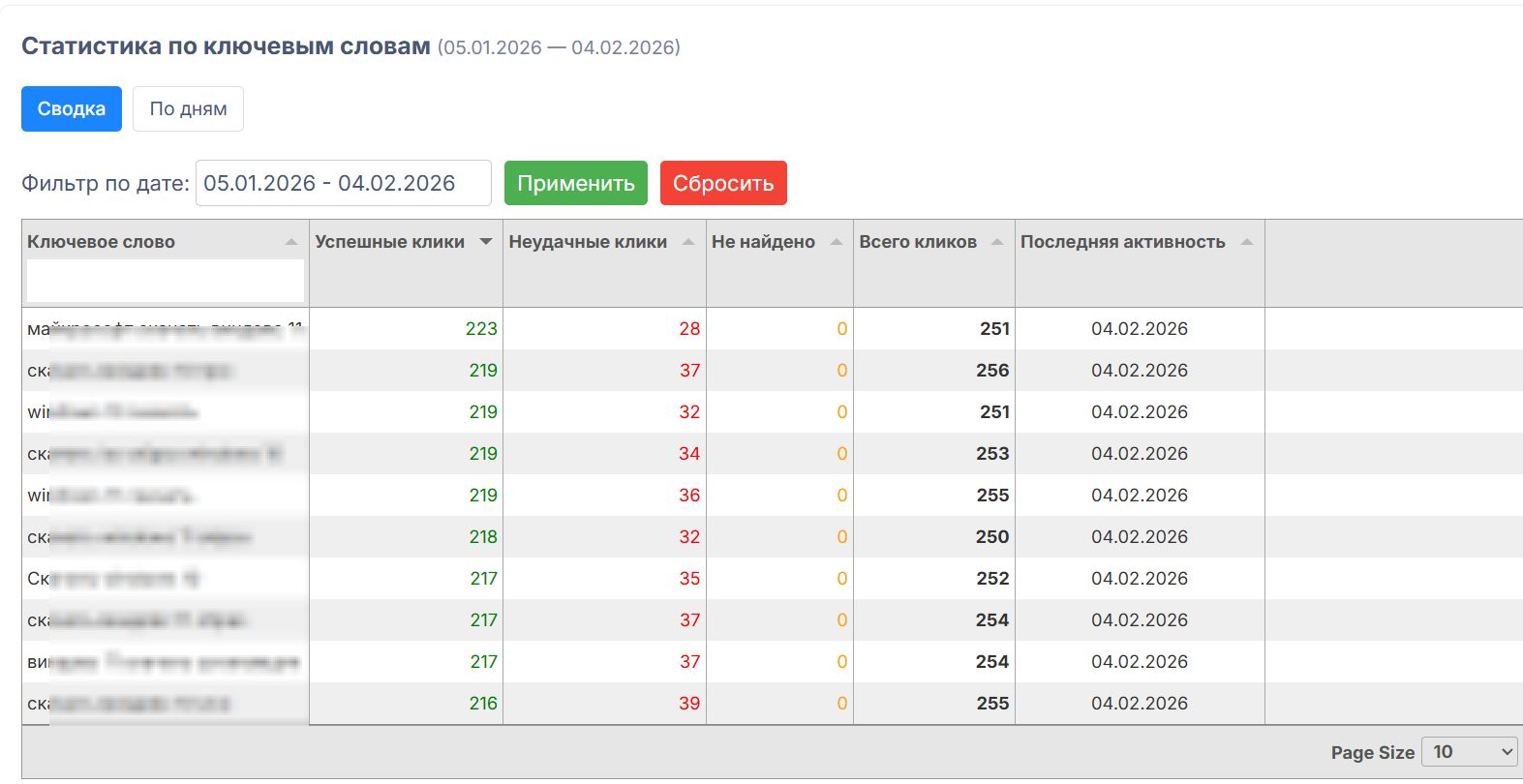Focus the keyword filter text box

tap(165, 281)
